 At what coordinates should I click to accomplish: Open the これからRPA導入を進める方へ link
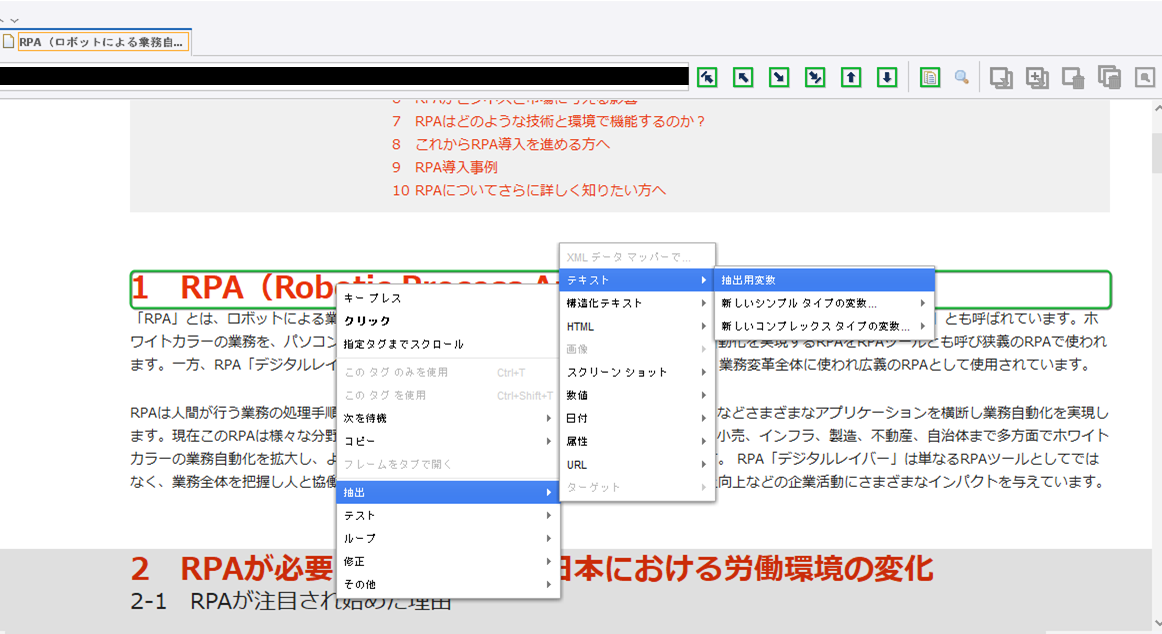pyautogui.click(x=511, y=144)
